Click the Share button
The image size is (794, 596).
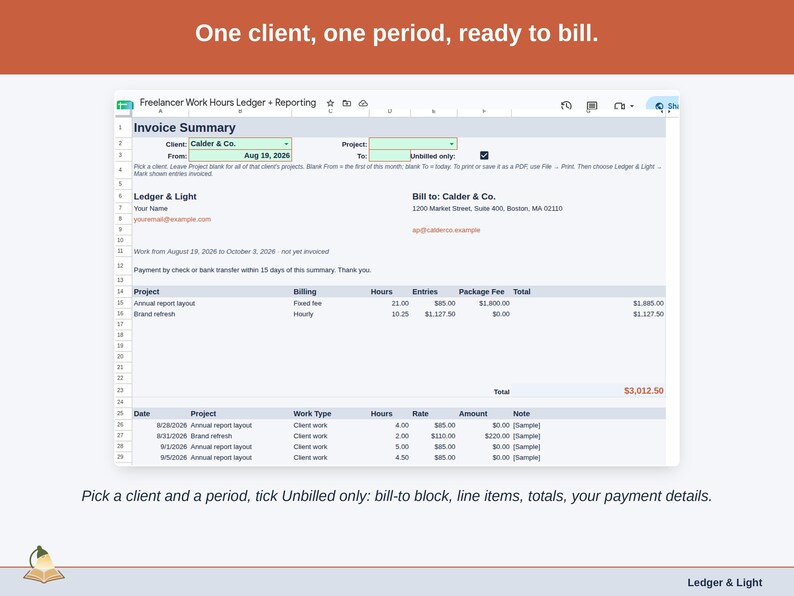(663, 105)
